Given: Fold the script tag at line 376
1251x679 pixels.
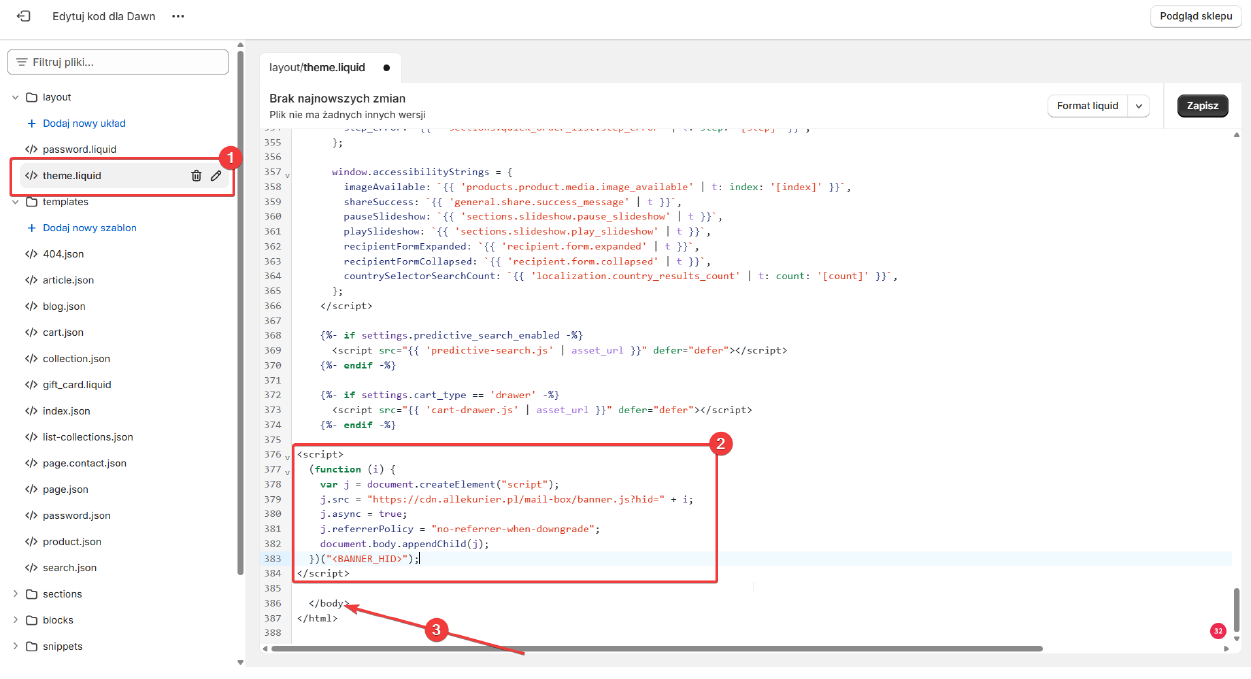Looking at the screenshot, I should [x=288, y=457].
